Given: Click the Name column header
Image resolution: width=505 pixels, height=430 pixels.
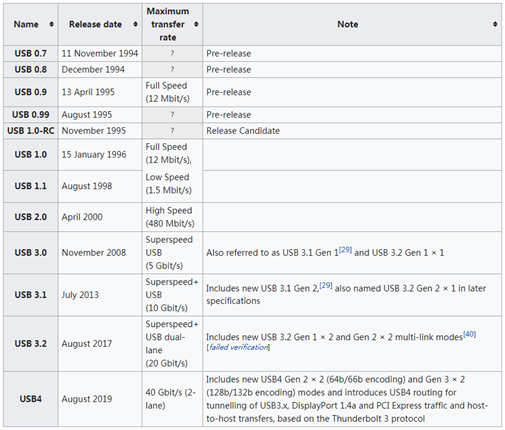Looking at the screenshot, I should (x=31, y=24).
